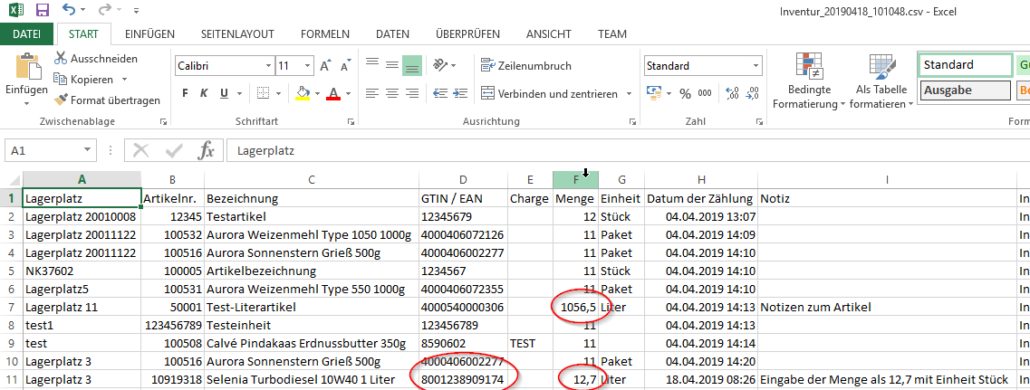Toggle bold F formatting
The image size is (1030, 390).
pyautogui.click(x=185, y=93)
